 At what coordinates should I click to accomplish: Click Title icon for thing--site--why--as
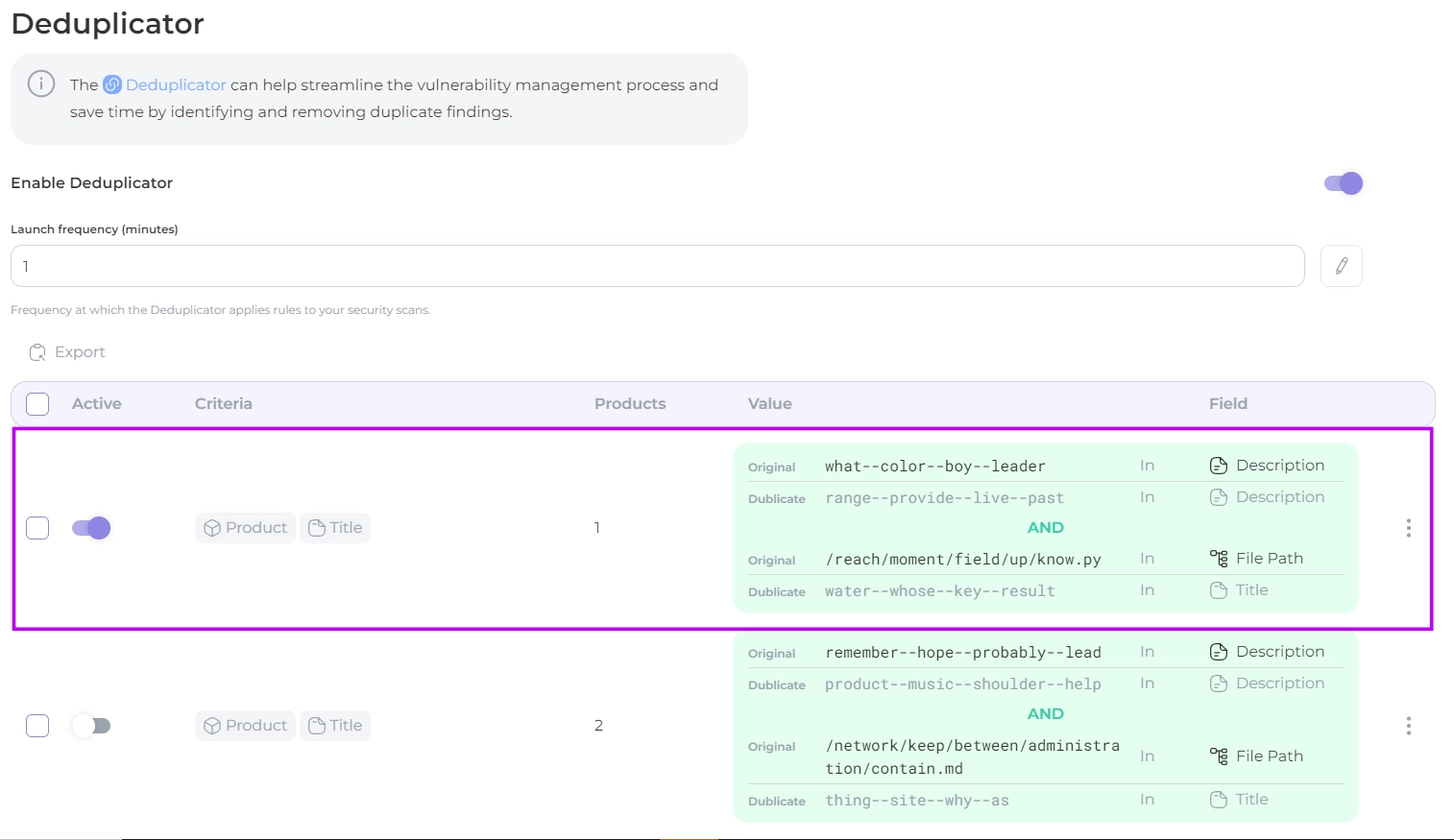tap(1219, 800)
